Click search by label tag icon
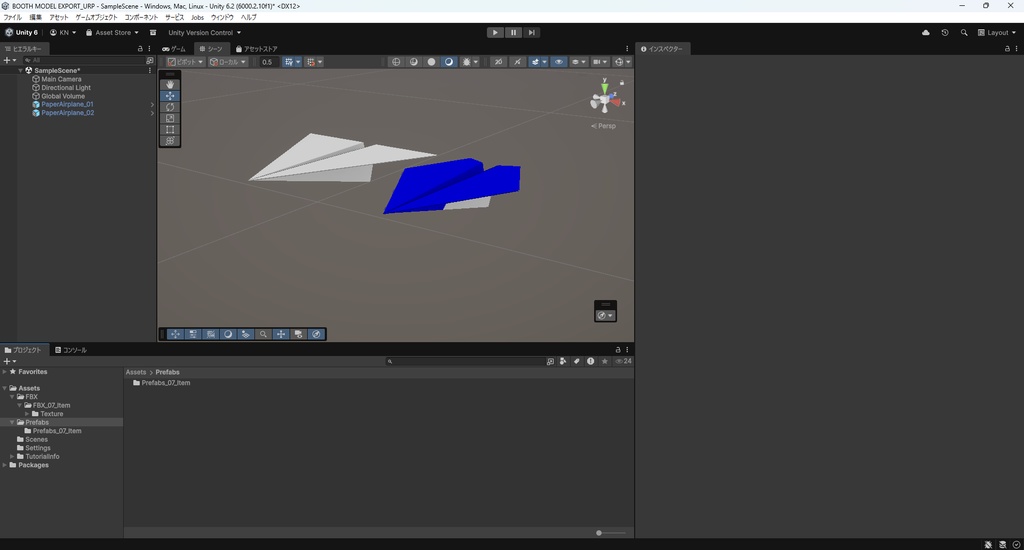 (x=577, y=361)
